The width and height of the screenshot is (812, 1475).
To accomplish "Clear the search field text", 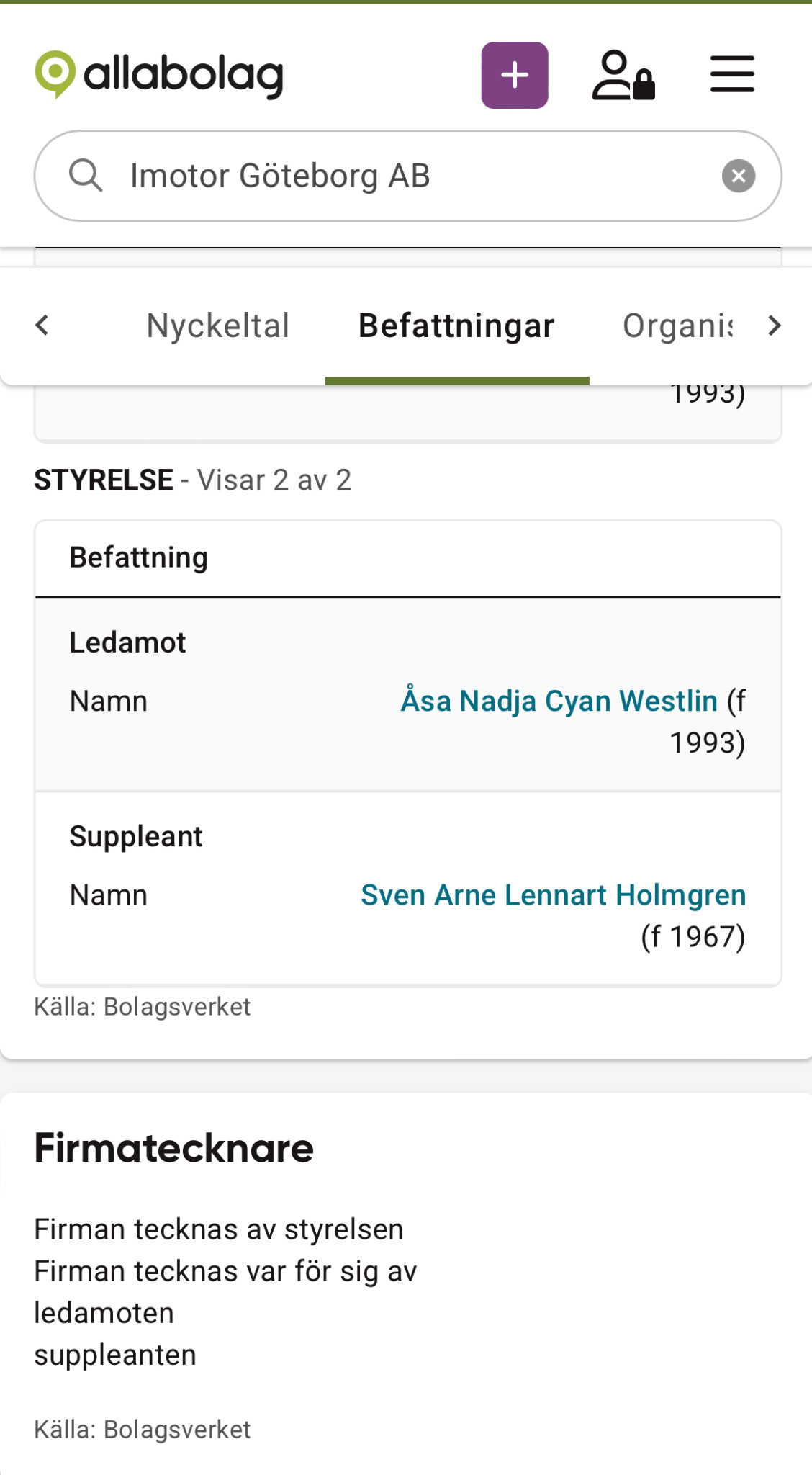I will click(x=739, y=176).
